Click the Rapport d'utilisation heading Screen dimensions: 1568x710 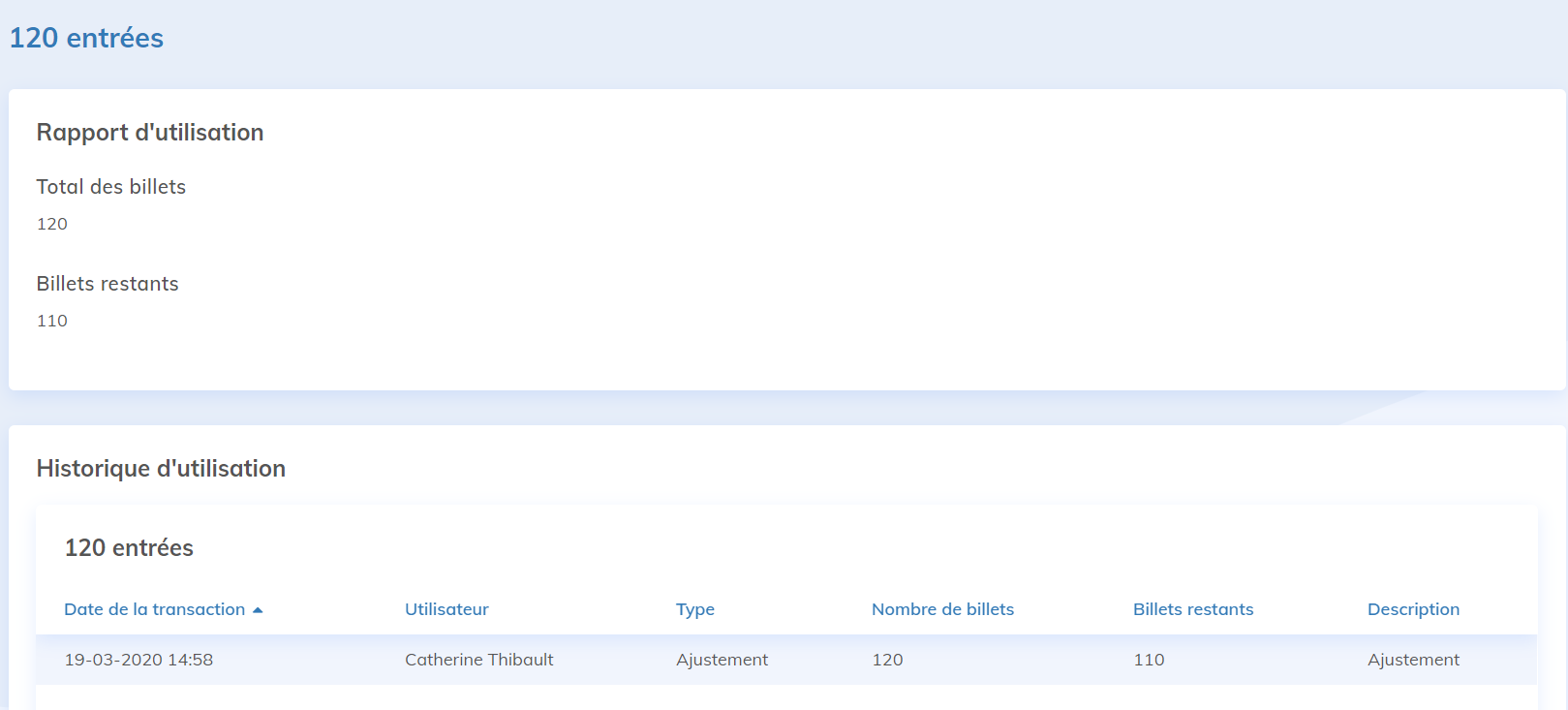coord(150,133)
